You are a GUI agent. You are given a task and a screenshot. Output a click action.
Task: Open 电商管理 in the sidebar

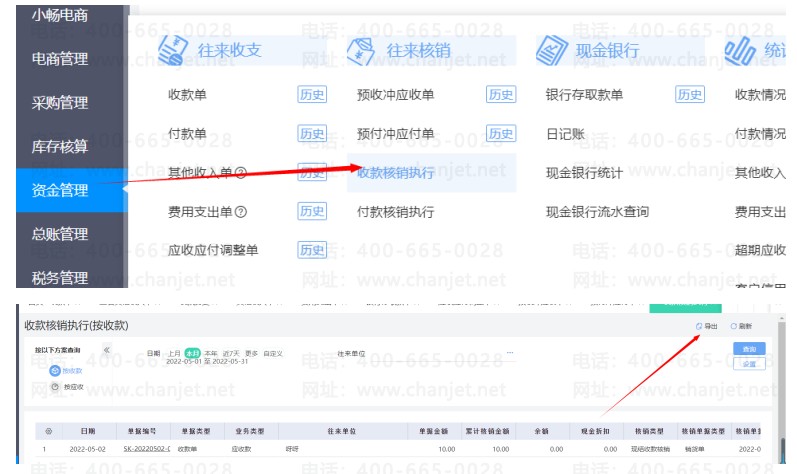tap(60, 59)
